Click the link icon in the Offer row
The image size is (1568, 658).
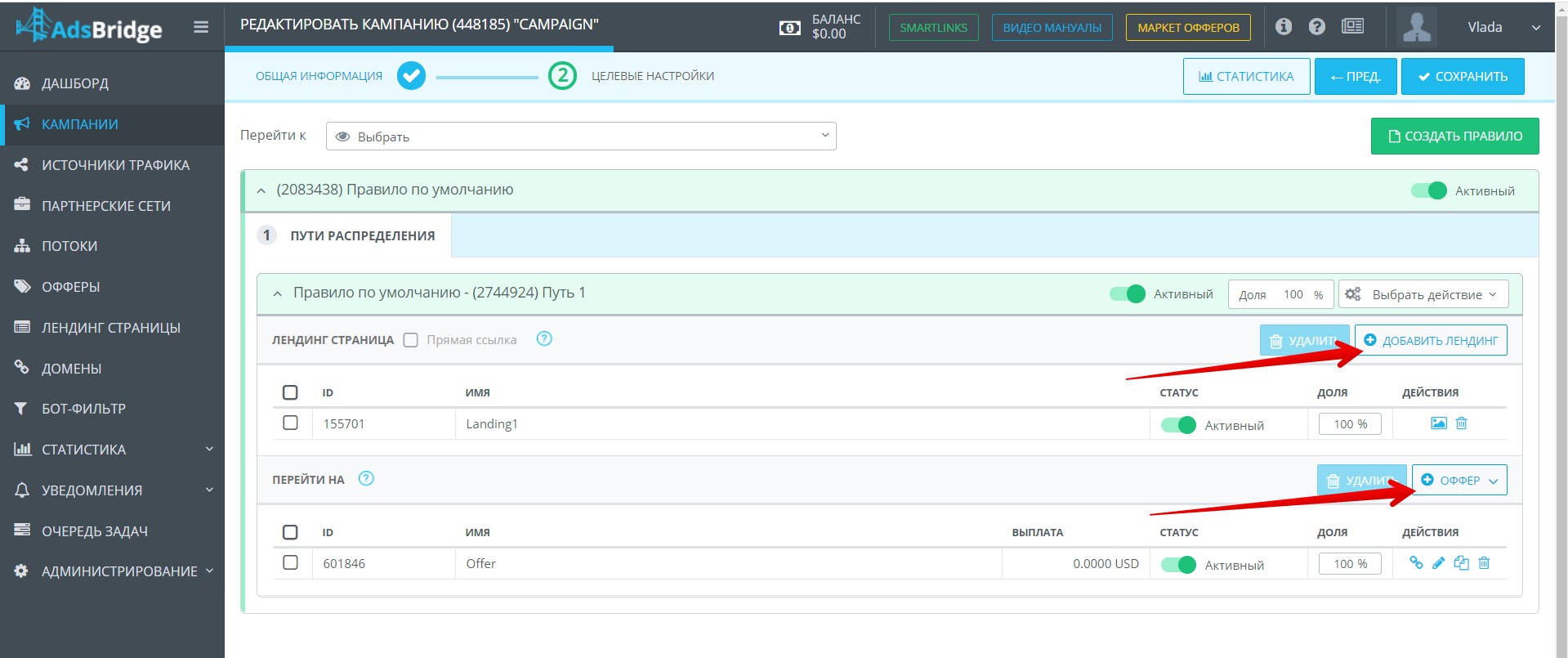point(1416,563)
